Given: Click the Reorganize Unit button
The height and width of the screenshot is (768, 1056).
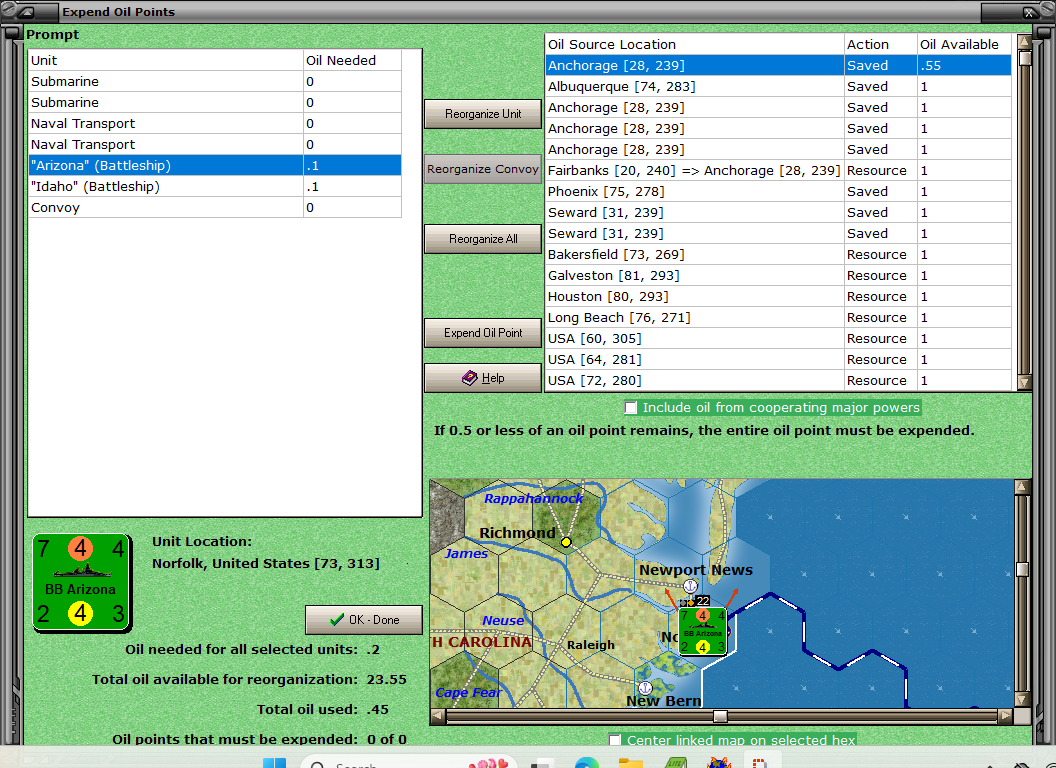Looking at the screenshot, I should tap(483, 114).
